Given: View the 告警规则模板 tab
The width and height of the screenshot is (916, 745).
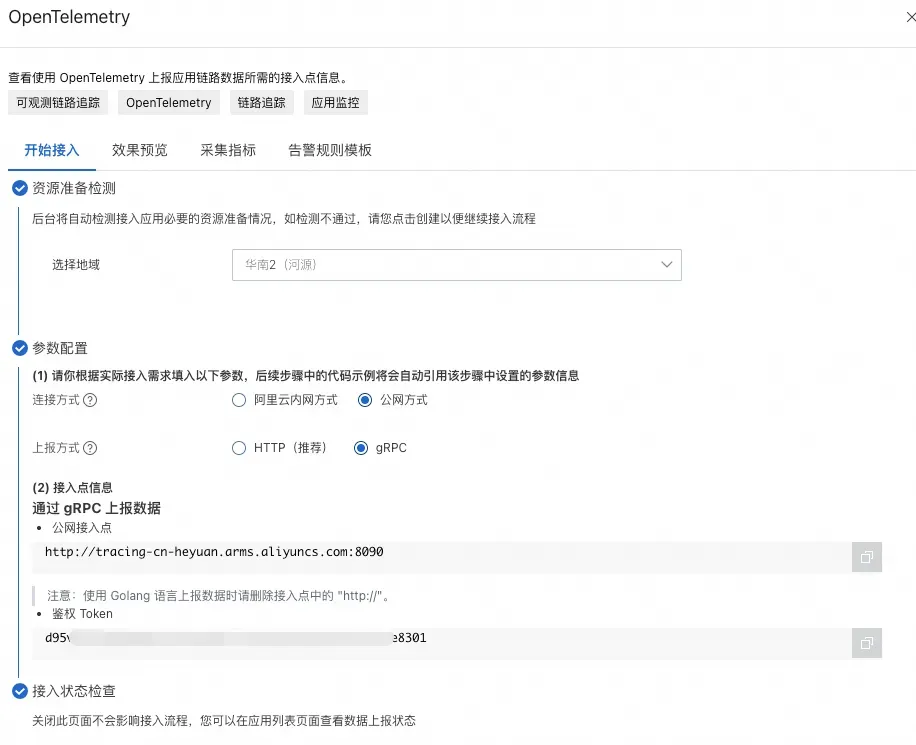Looking at the screenshot, I should (x=330, y=150).
